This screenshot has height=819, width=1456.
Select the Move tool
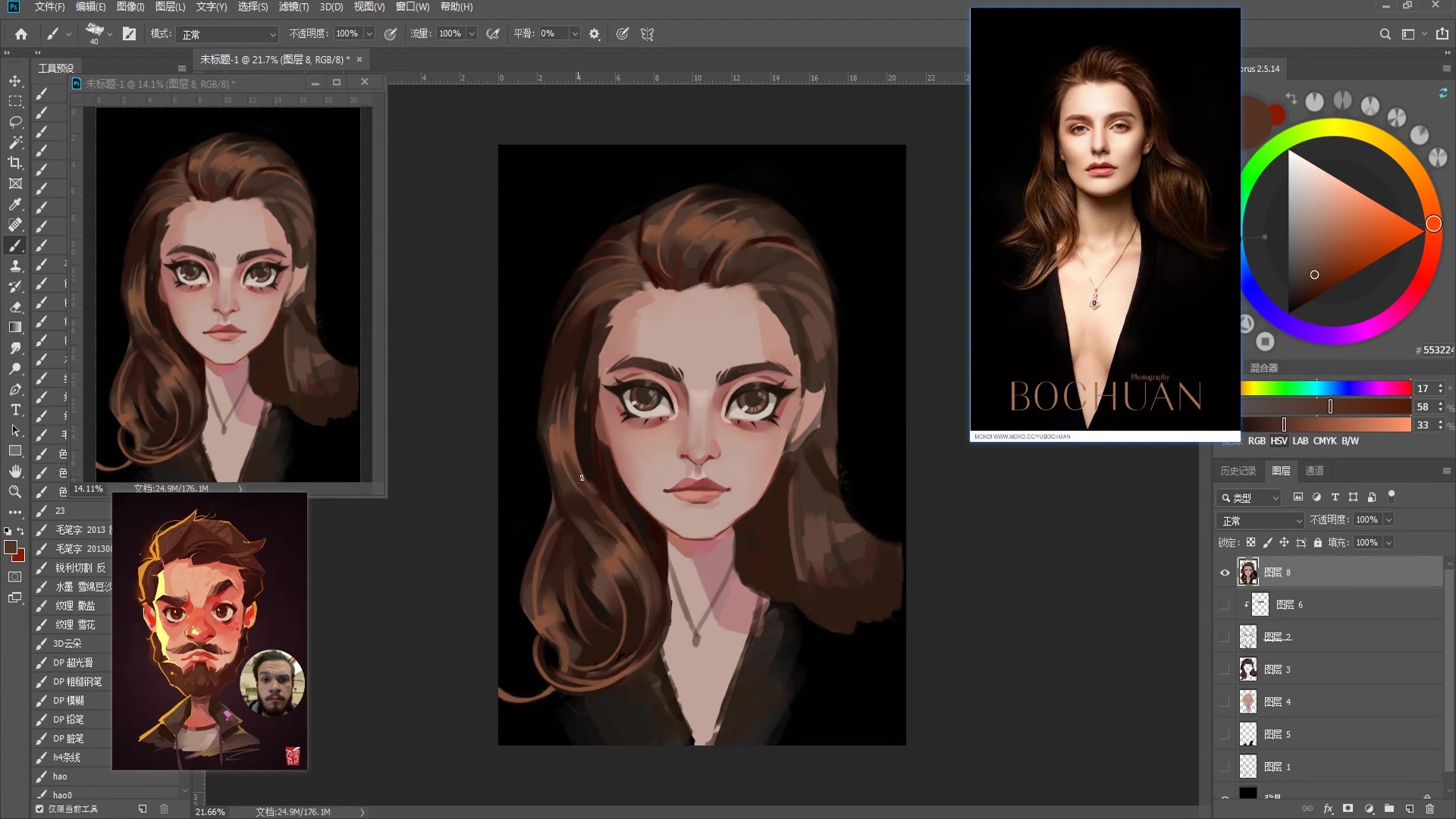pyautogui.click(x=15, y=81)
